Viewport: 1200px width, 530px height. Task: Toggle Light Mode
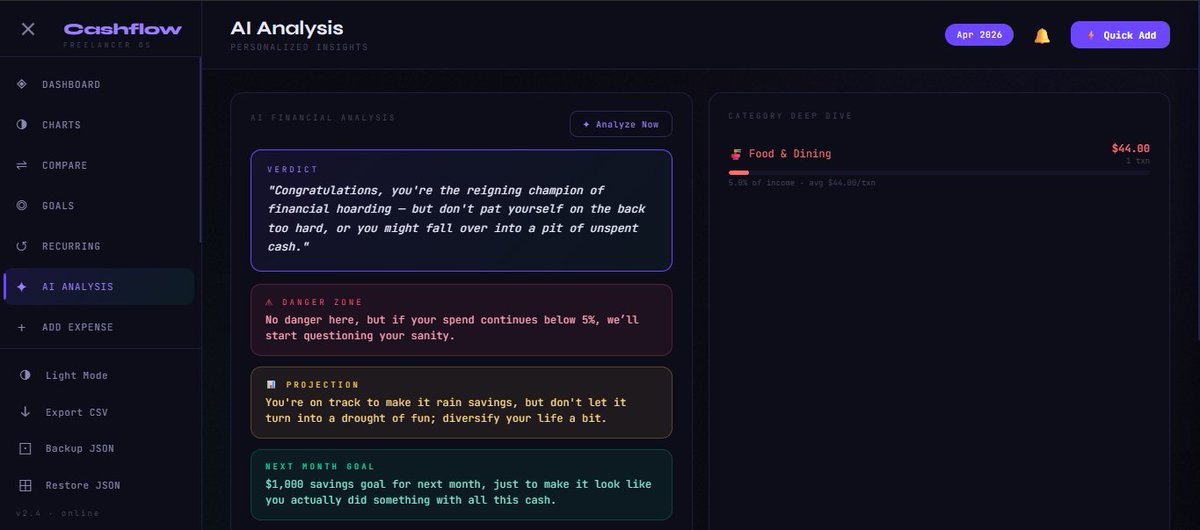coord(98,375)
